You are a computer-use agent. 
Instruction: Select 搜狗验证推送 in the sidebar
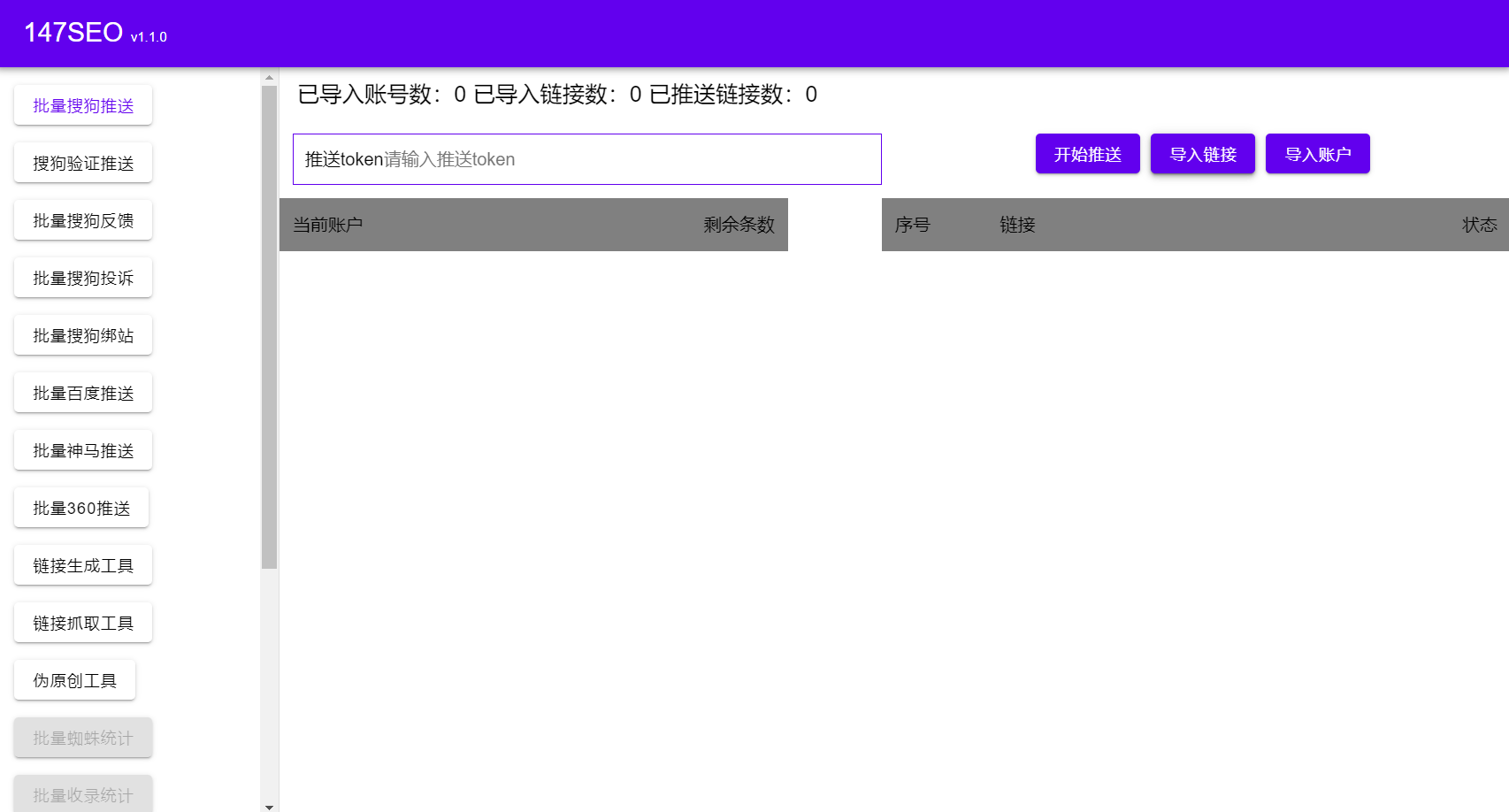pos(83,163)
